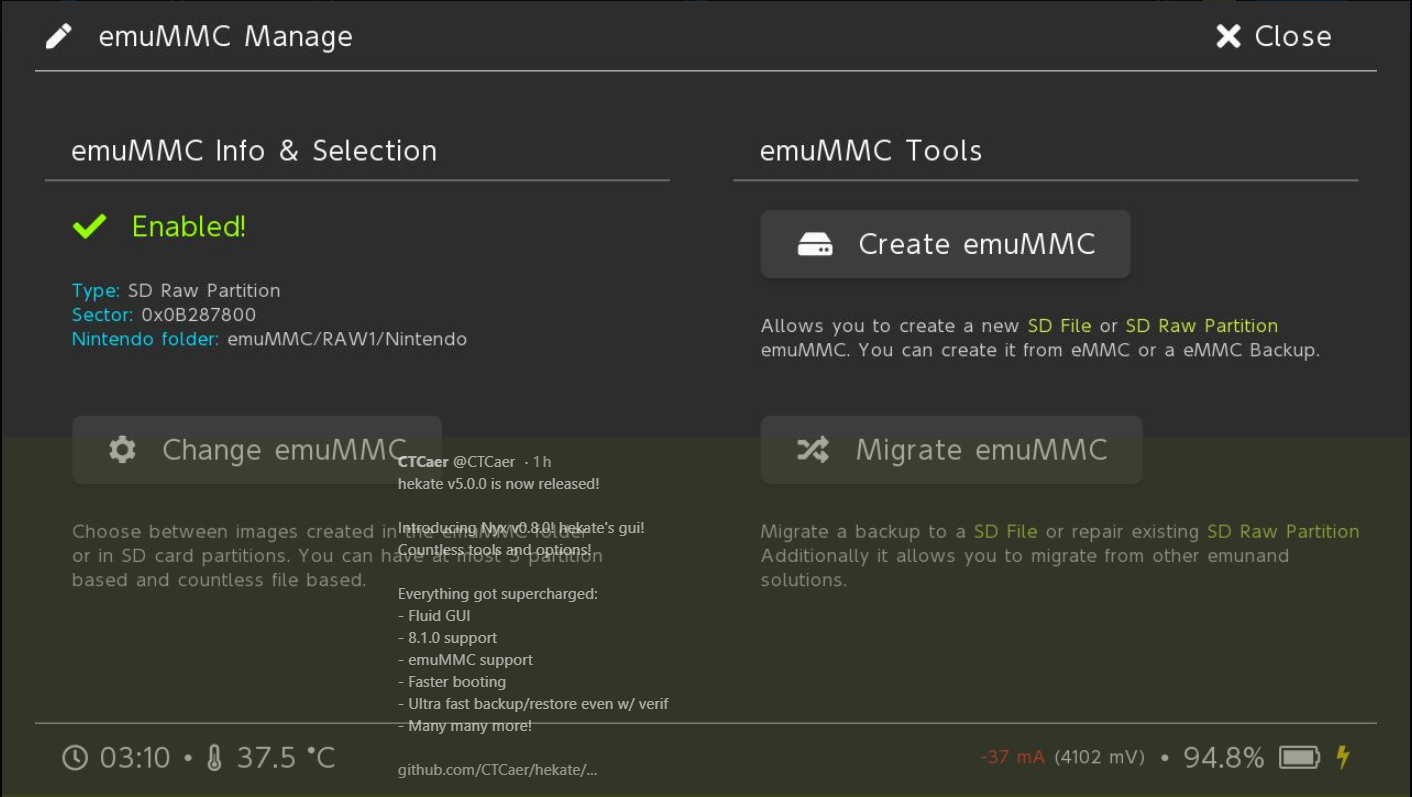
Task: Click the '- 8.1.0 support' tweet line
Action: [x=447, y=638]
